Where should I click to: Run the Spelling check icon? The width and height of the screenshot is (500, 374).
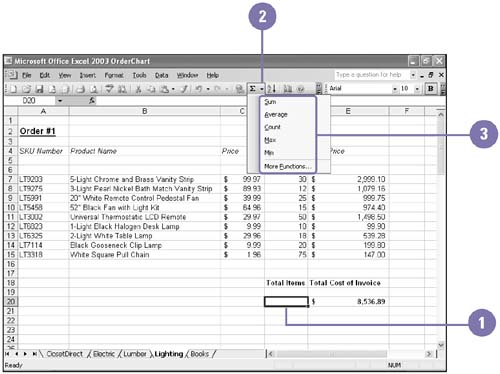110,89
